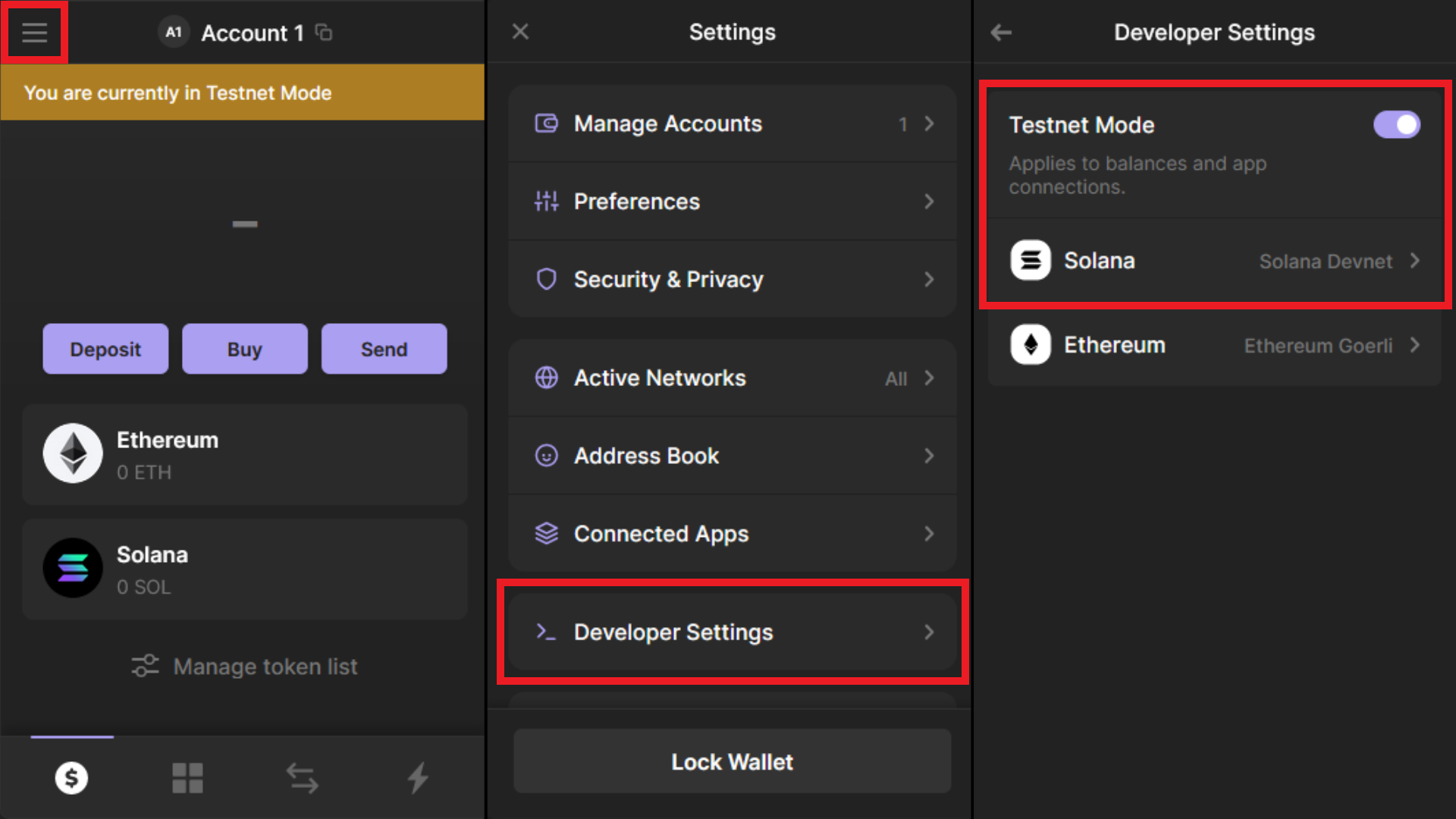Select the Solana 0 SOL token row
The height and width of the screenshot is (819, 1456).
click(244, 570)
